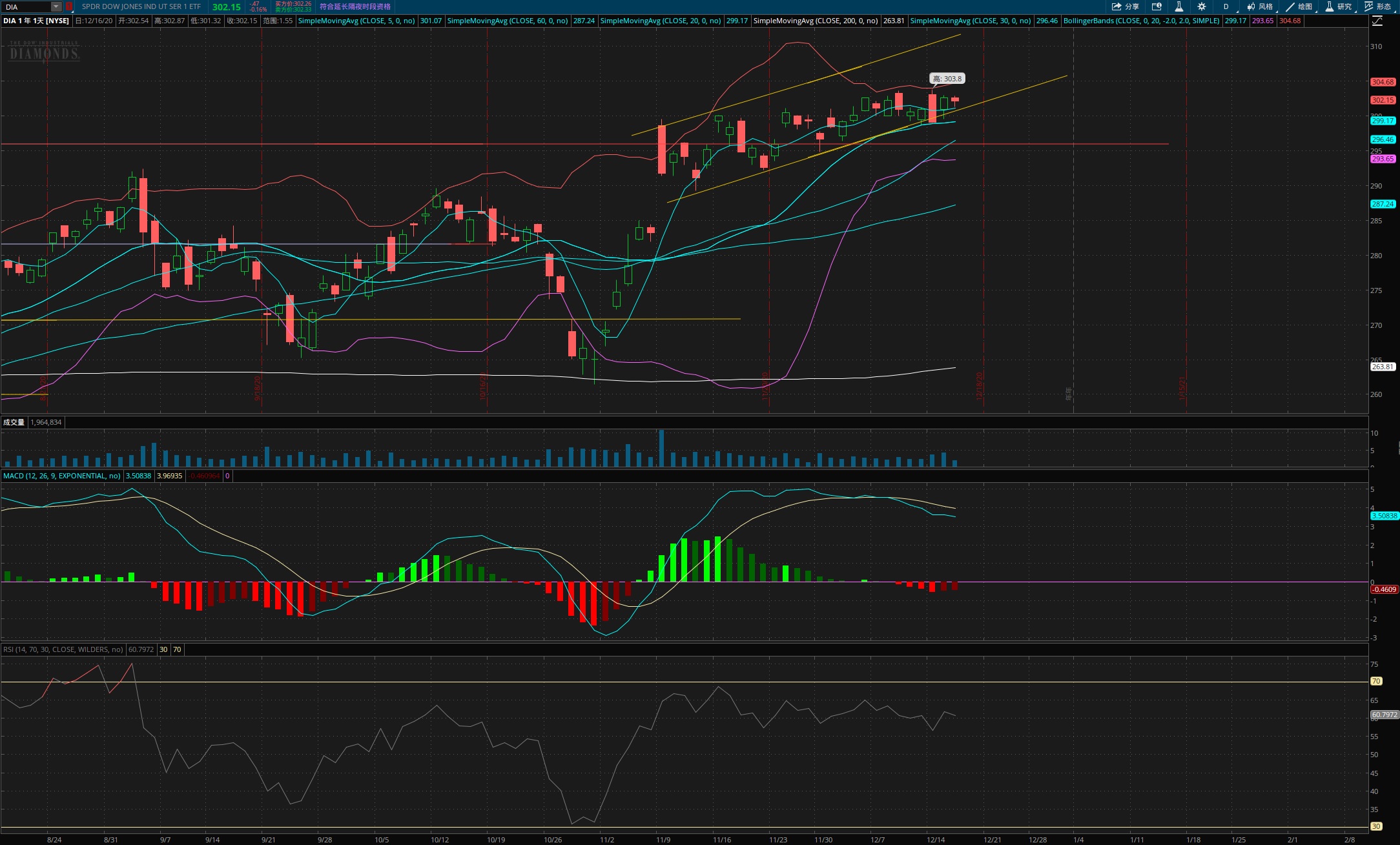Click the DIA symbol input field

(26, 6)
